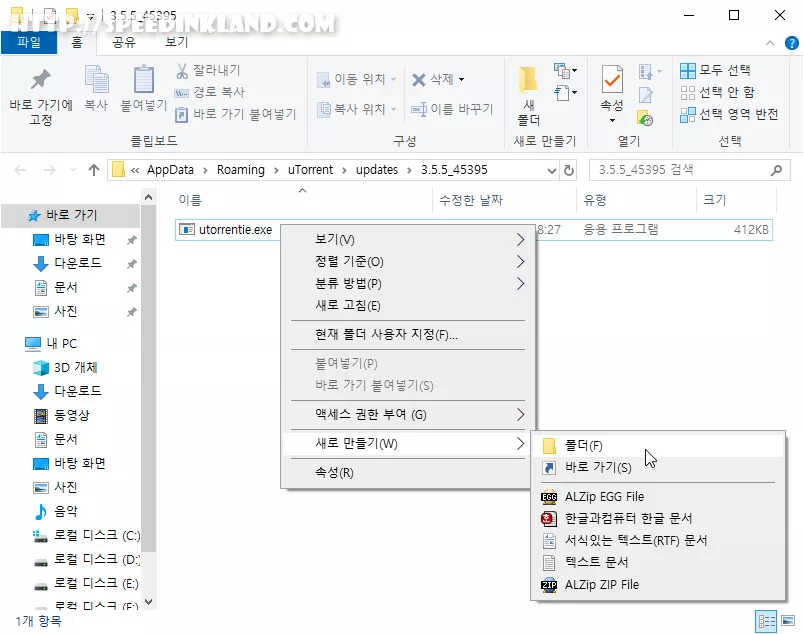Click the Cut scissors icon
804x634 pixels.
point(182,70)
